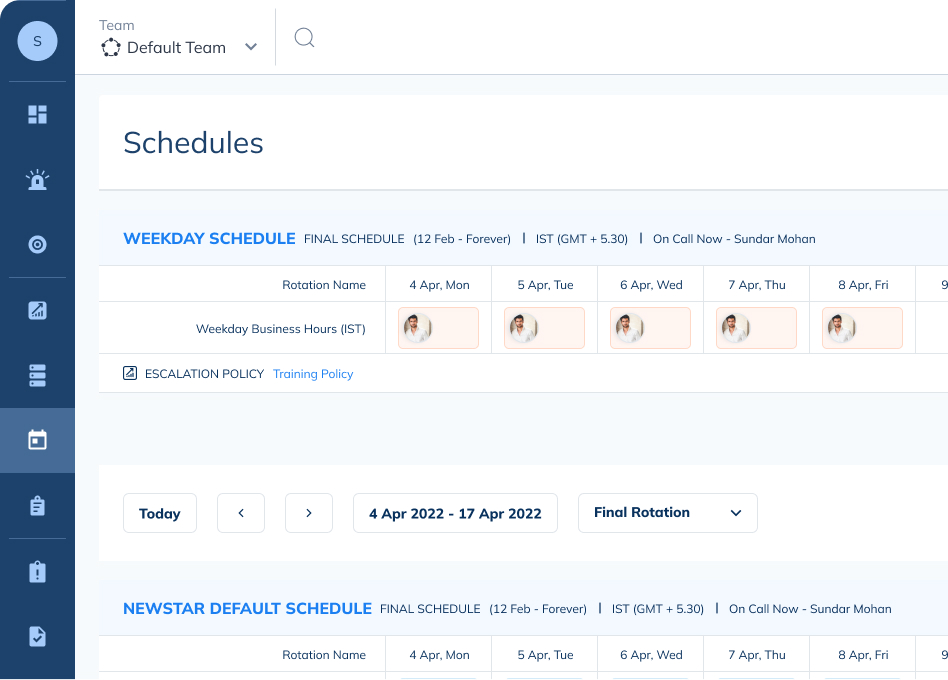Screen dimensions: 948x680
Task: Expand the Final Rotation selector
Action: click(x=667, y=512)
